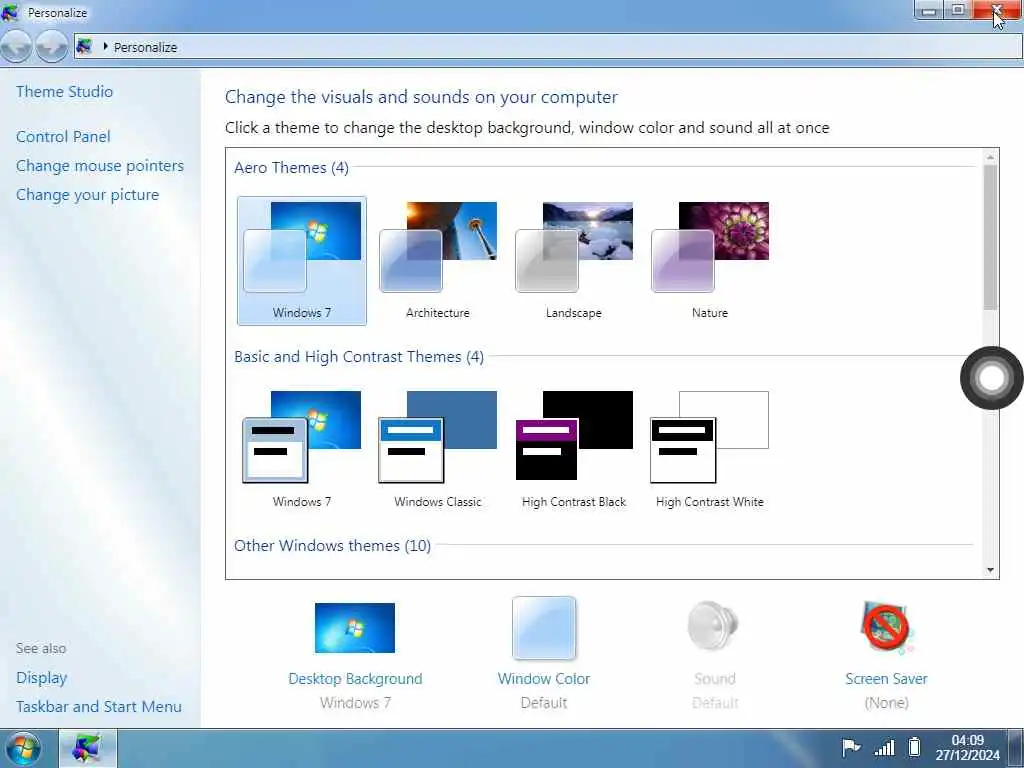Click Personalize in the address bar

146,47
